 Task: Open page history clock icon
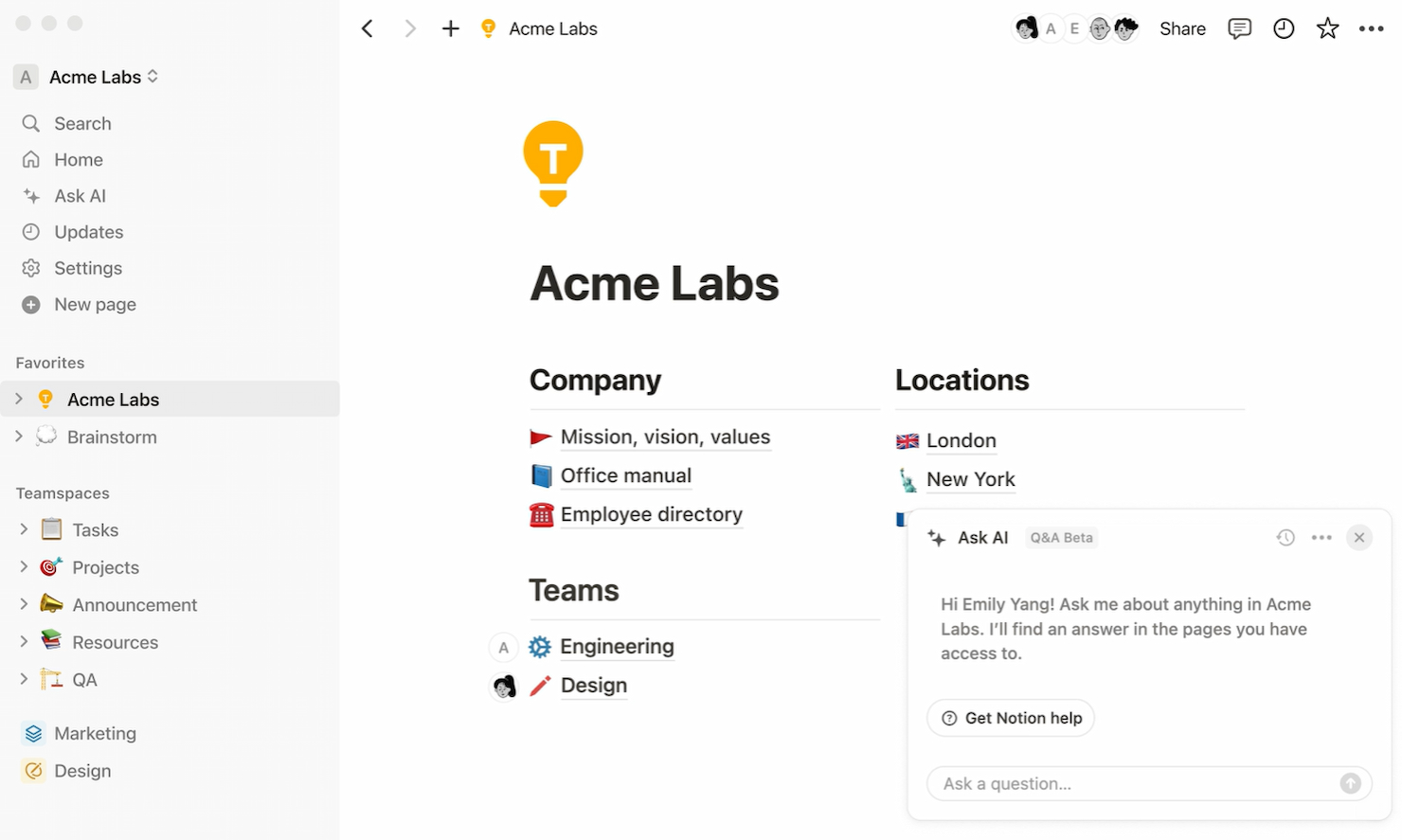[x=1284, y=29]
